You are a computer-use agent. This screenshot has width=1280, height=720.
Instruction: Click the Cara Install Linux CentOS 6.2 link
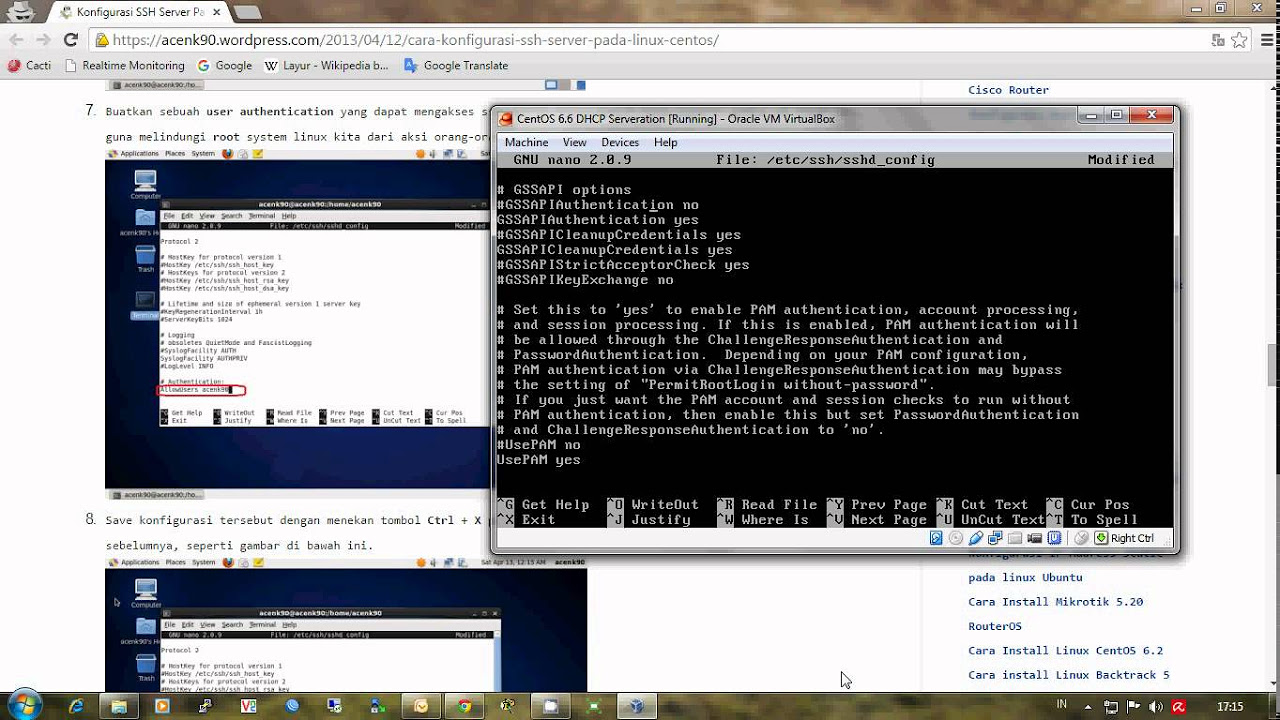pyautogui.click(x=1065, y=651)
